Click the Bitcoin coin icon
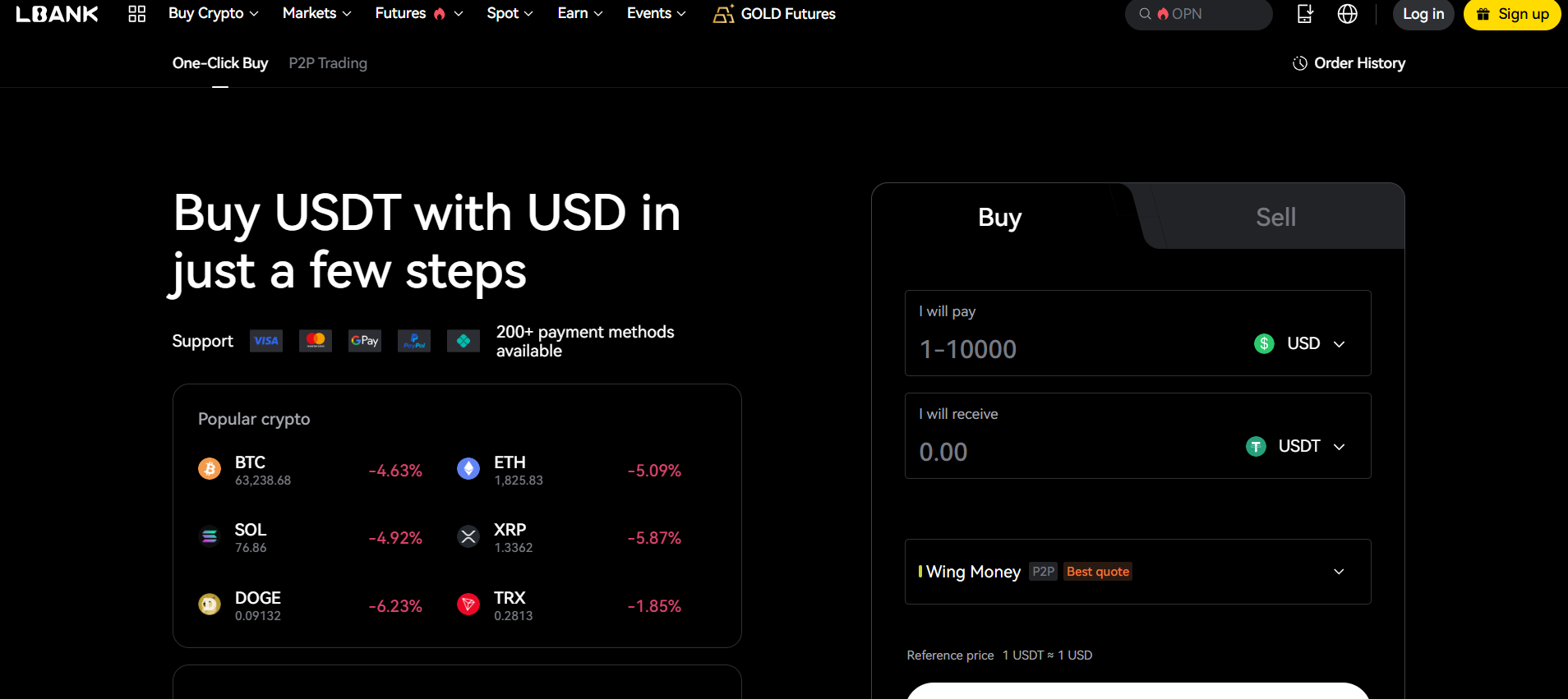The width and height of the screenshot is (1568, 699). coord(210,469)
